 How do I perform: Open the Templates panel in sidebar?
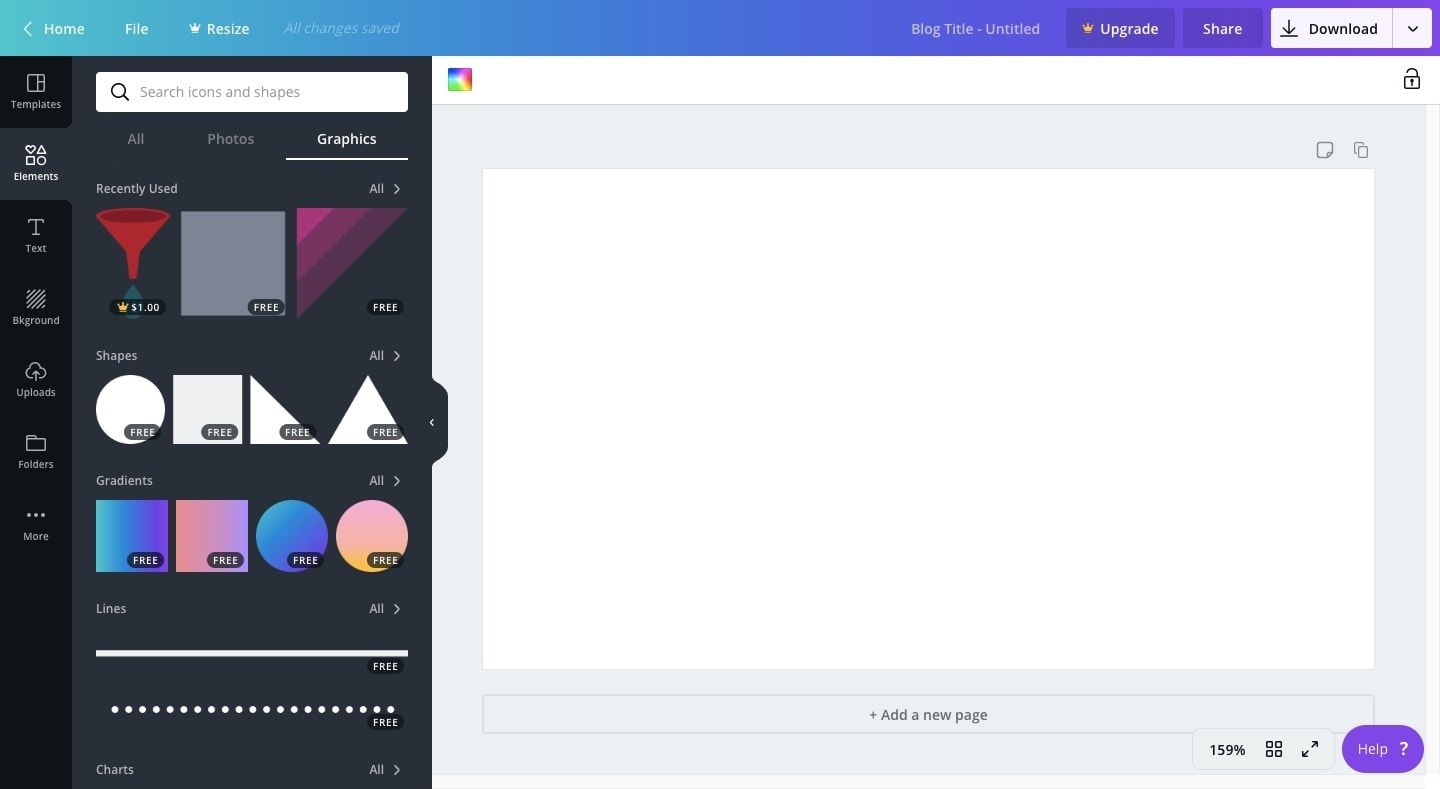tap(36, 91)
